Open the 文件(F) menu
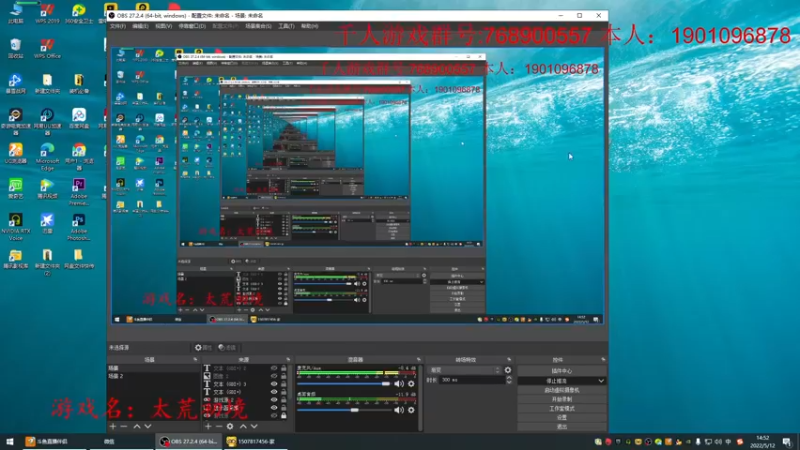Image resolution: width=800 pixels, height=450 pixels. 118,26
